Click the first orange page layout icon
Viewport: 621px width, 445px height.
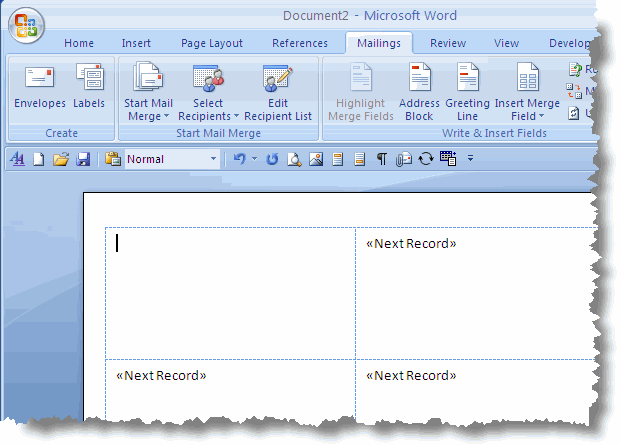pos(337,159)
